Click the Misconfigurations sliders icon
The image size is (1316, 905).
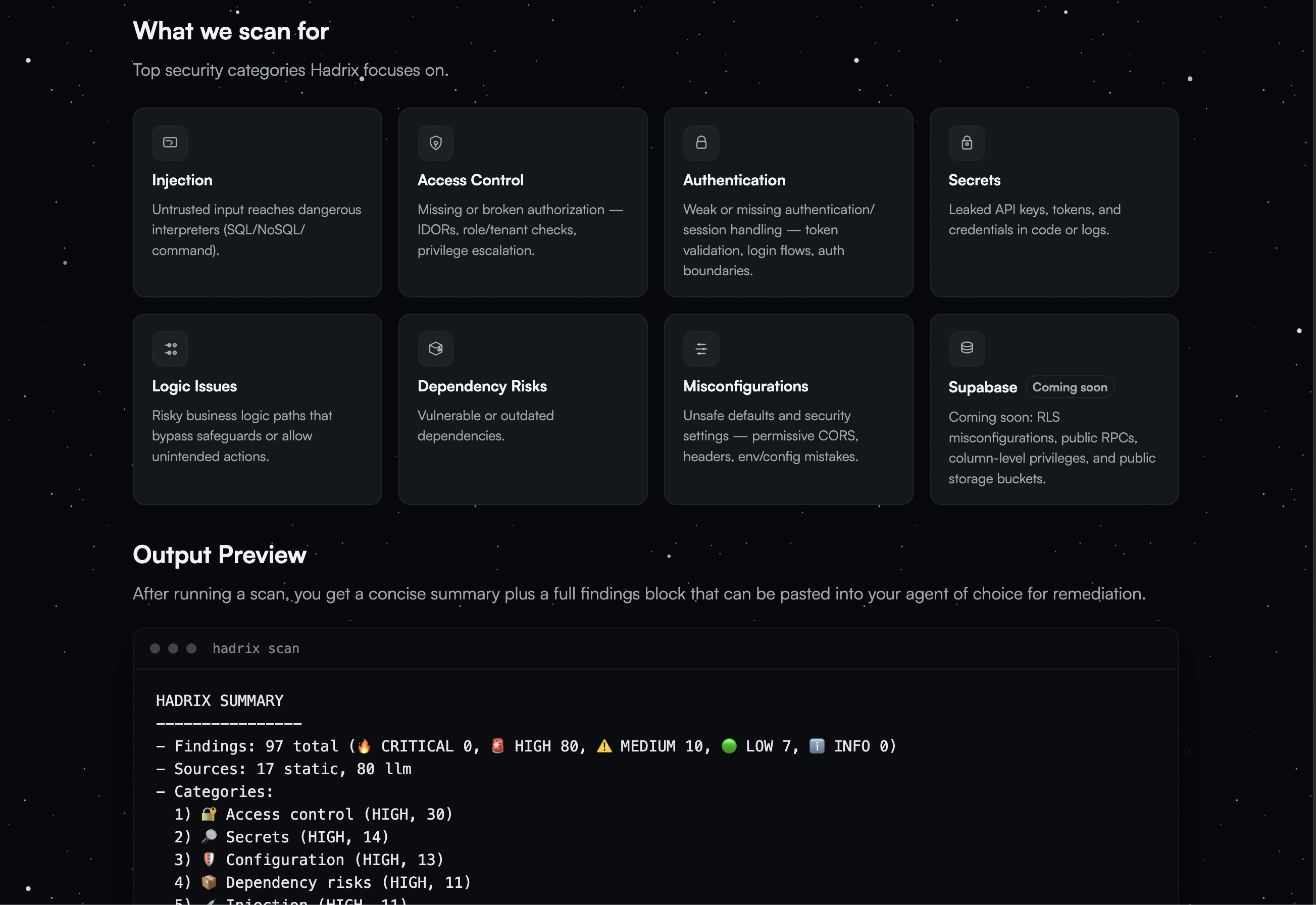(701, 349)
